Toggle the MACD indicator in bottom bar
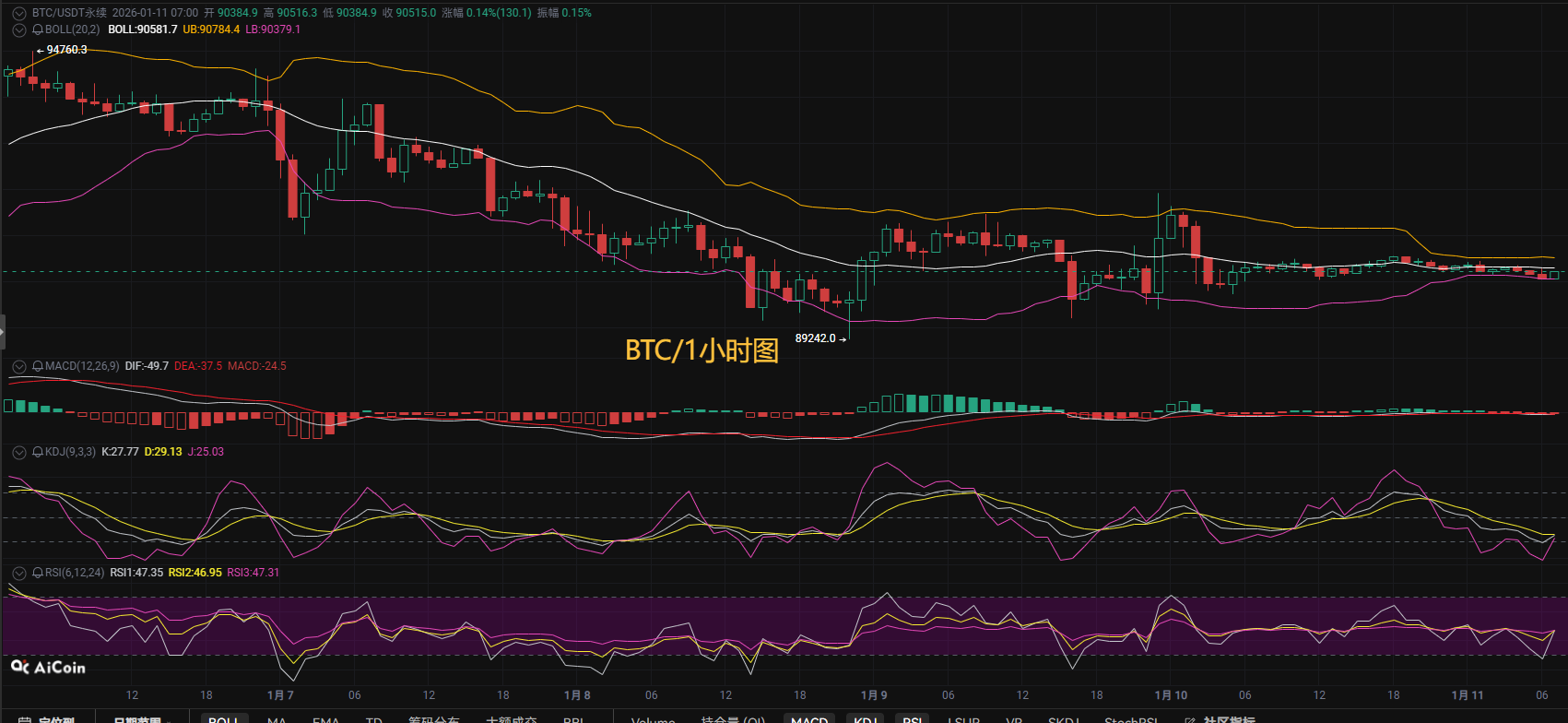The width and height of the screenshot is (1568, 723). 809,719
